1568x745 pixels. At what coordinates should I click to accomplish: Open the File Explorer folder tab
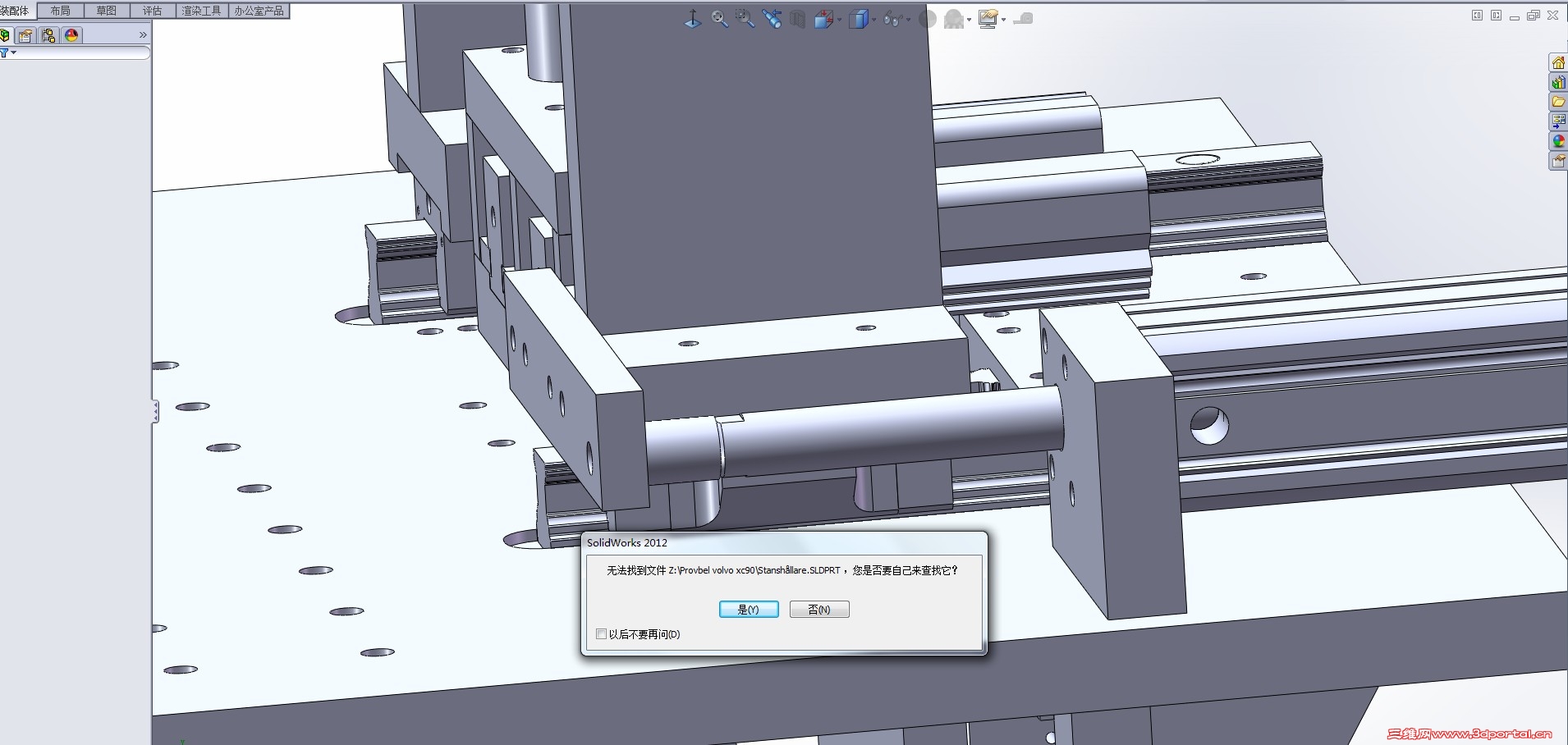(1558, 103)
